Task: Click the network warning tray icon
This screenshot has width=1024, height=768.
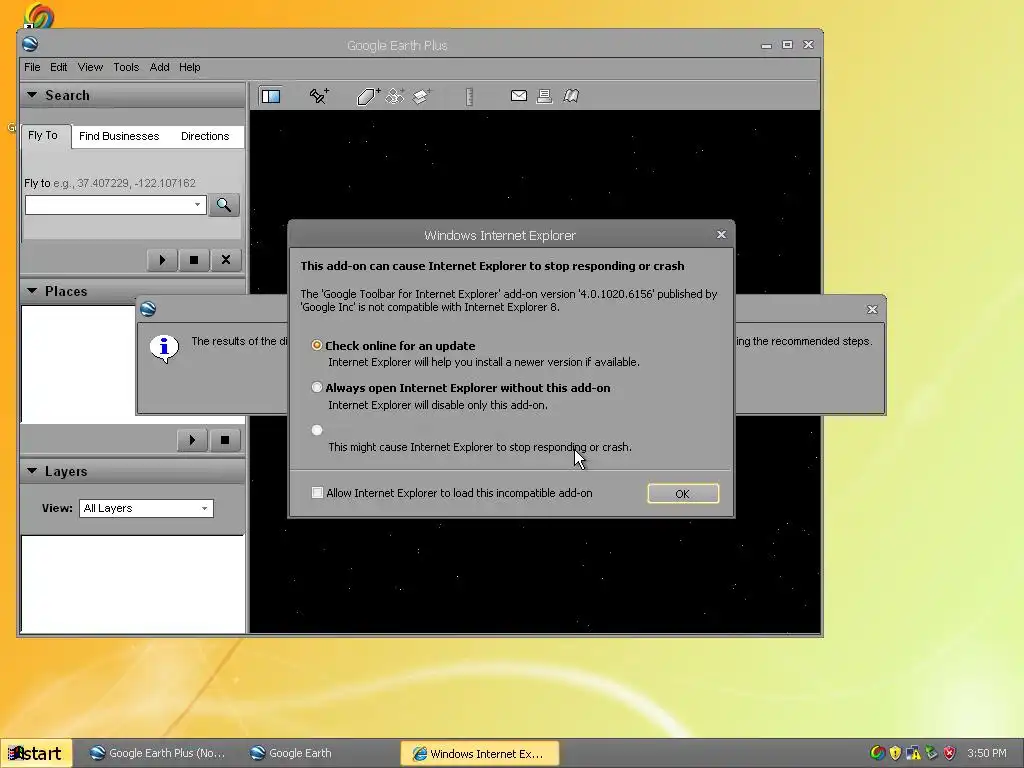Action: pyautogui.click(x=913, y=753)
